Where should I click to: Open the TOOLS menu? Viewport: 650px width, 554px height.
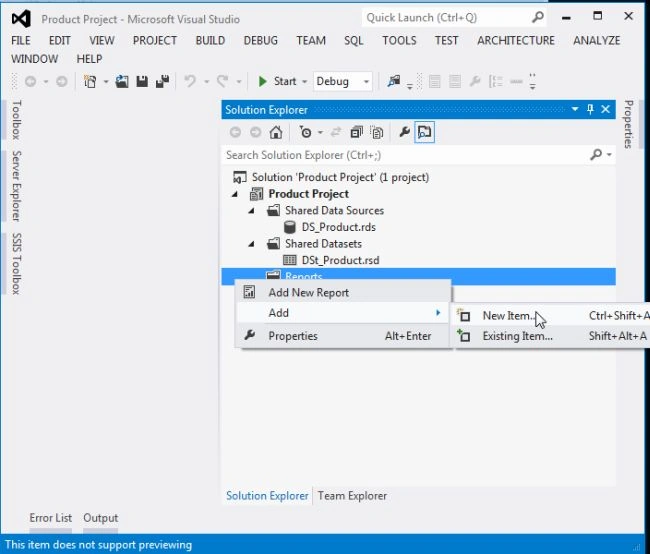pyautogui.click(x=399, y=40)
